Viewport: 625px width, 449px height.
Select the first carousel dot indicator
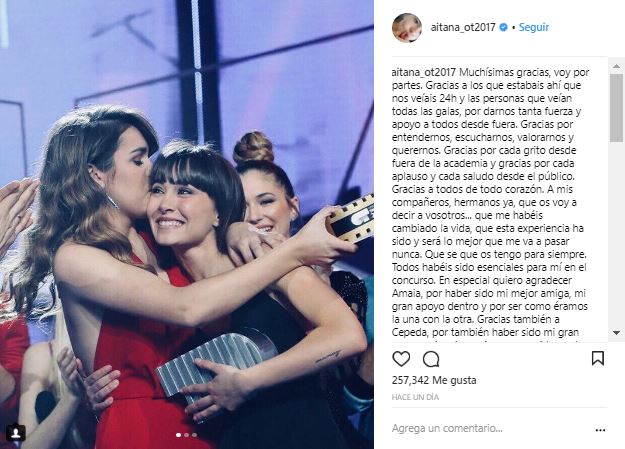point(178,435)
